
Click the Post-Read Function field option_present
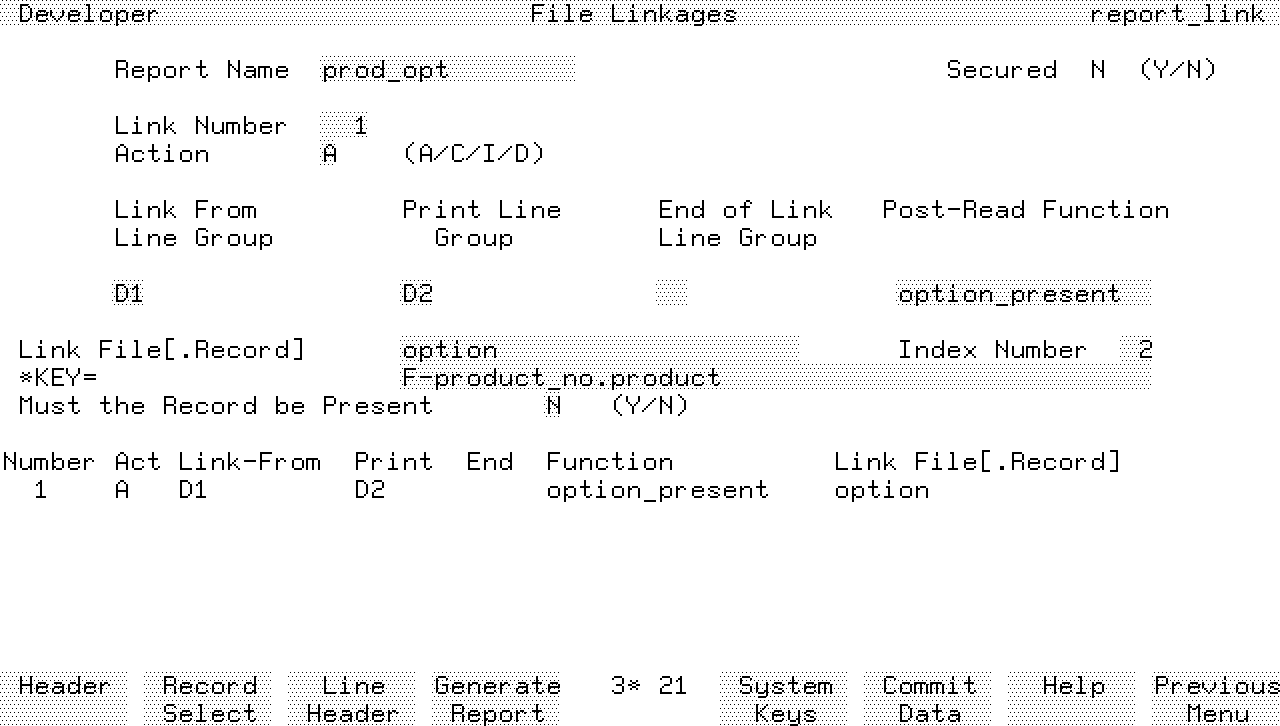pyautogui.click(x=1023, y=294)
